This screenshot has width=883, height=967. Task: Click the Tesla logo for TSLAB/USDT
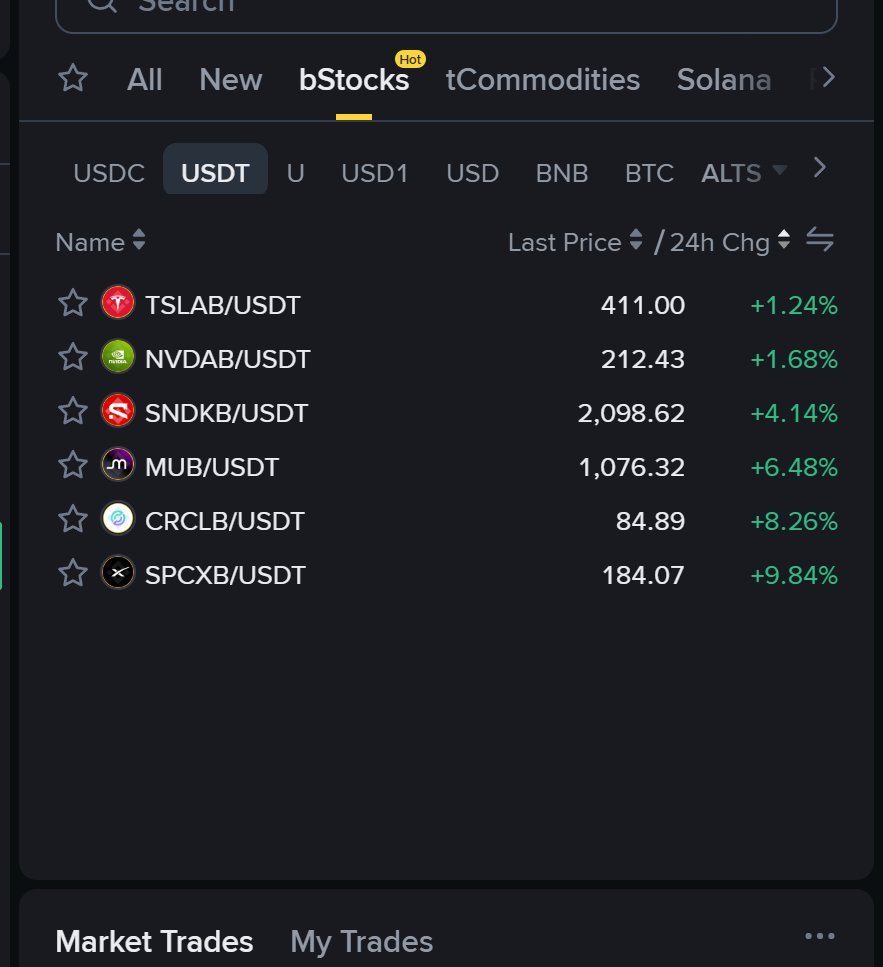118,303
